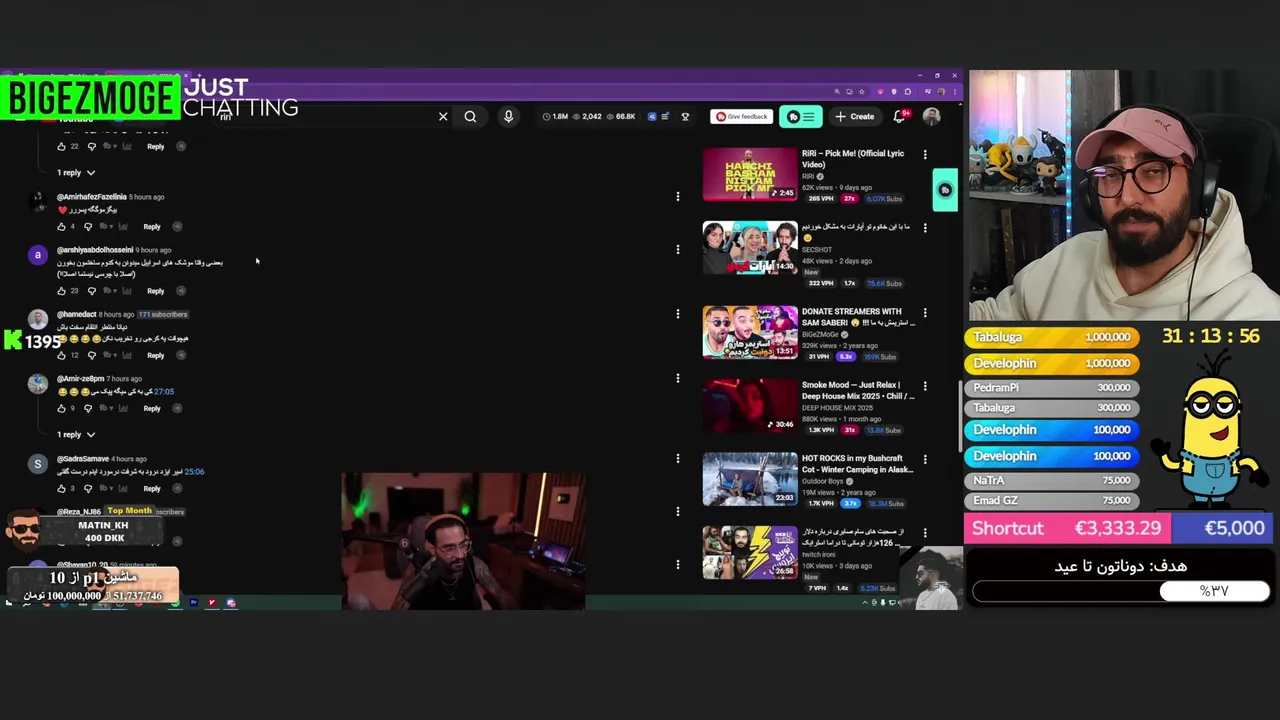Screen dimensions: 1280x720
Task: Open options menu for @Amir-ze8pm comment
Action: pyautogui.click(x=677, y=378)
